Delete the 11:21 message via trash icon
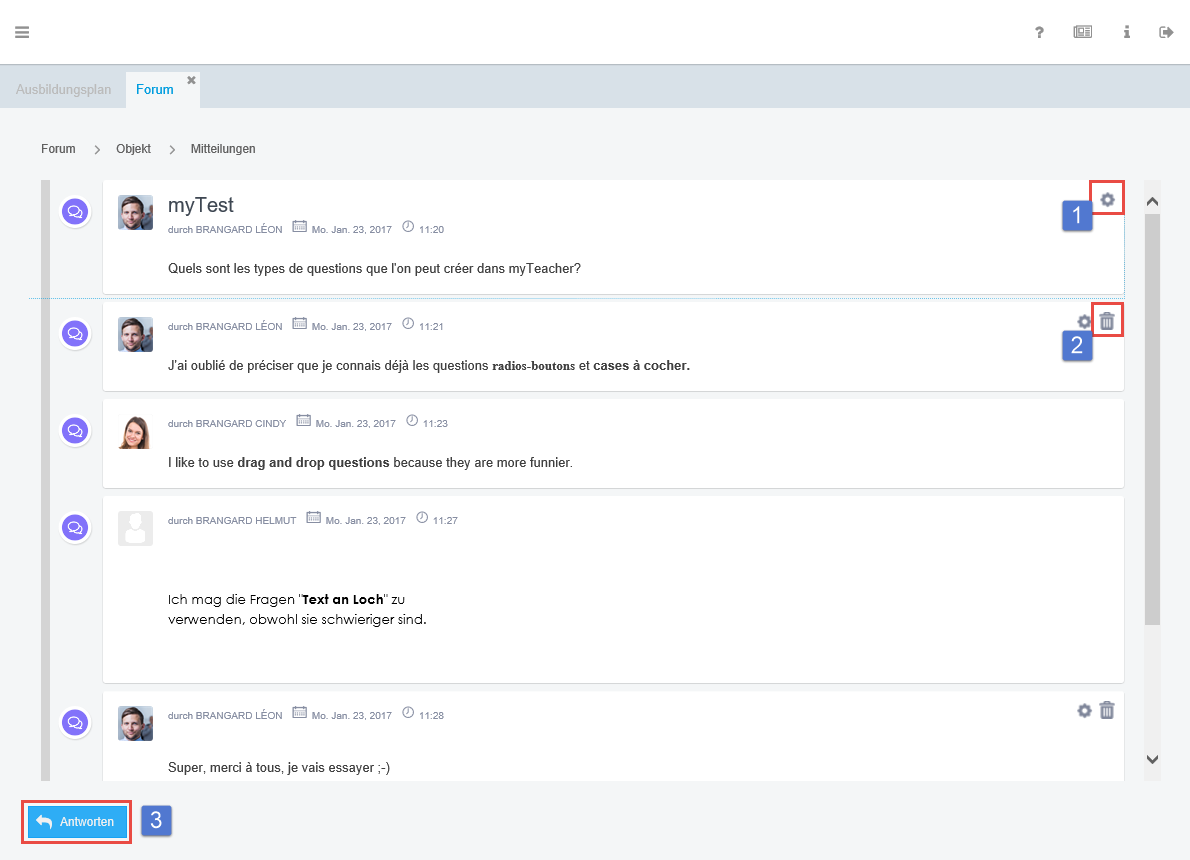Viewport: 1190px width, 860px height. 1107,321
